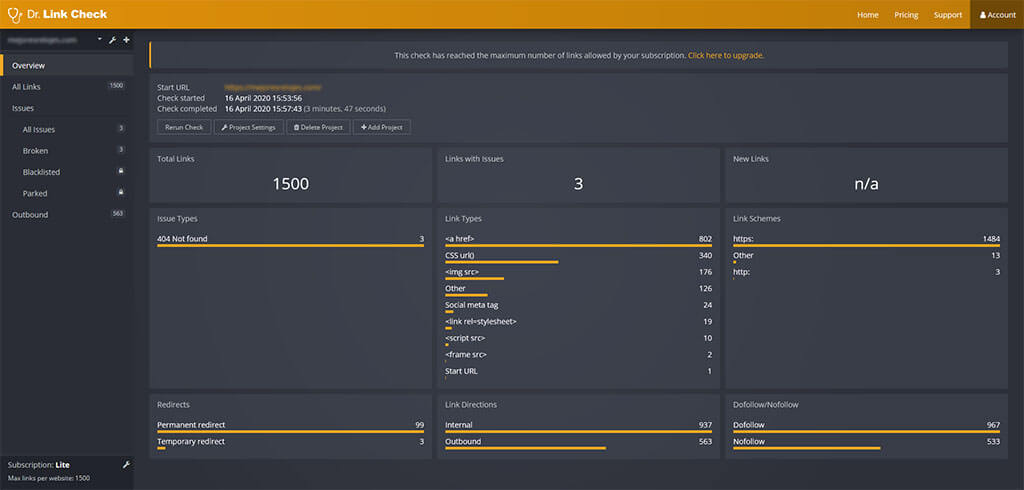
Task: Select Other under Link Schemes
Action: click(x=867, y=257)
